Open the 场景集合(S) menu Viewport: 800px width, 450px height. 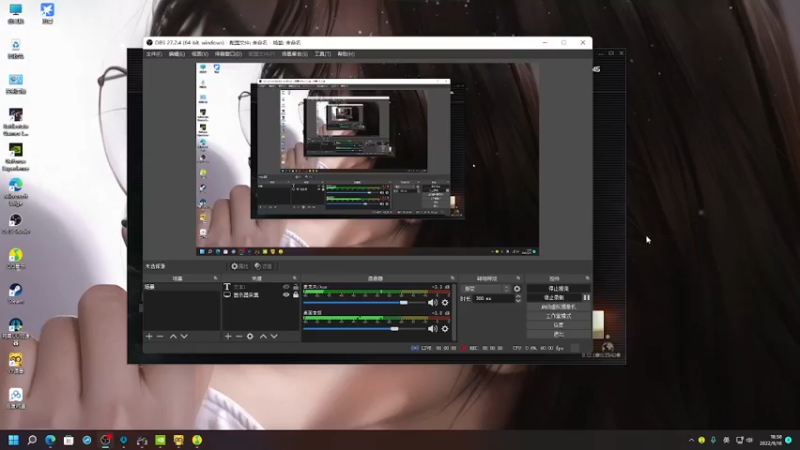294,54
